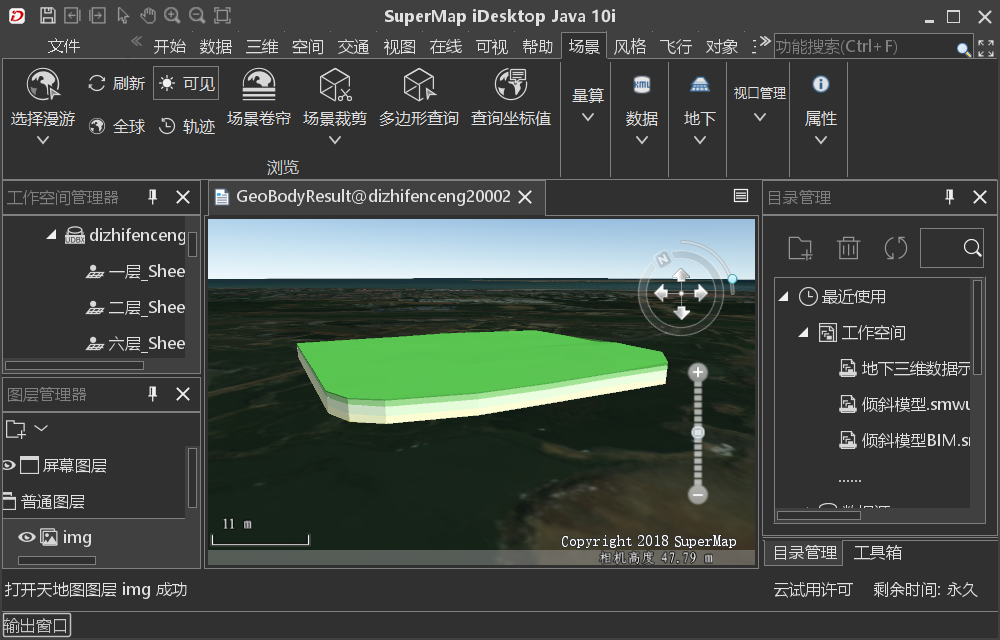Collapse the 工作空间 tree node
Screen dimensions: 1000x640
(x=804, y=332)
